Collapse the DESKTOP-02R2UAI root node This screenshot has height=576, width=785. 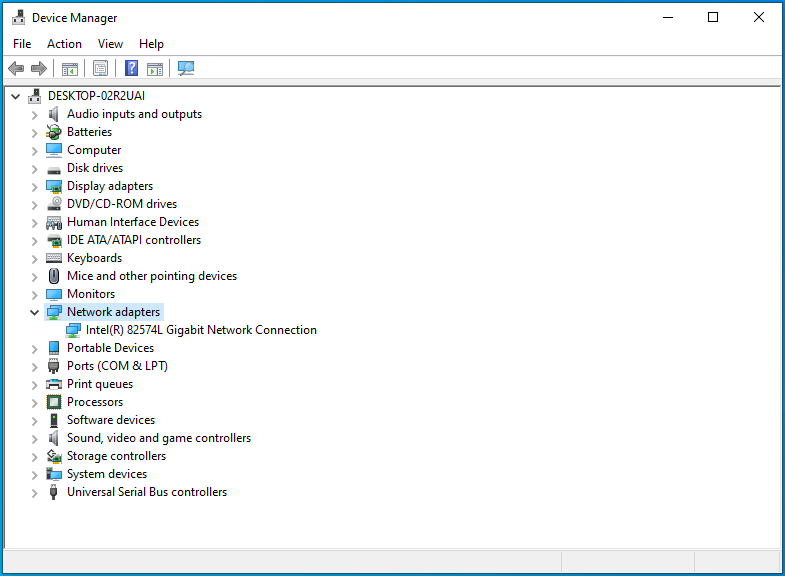(x=16, y=96)
